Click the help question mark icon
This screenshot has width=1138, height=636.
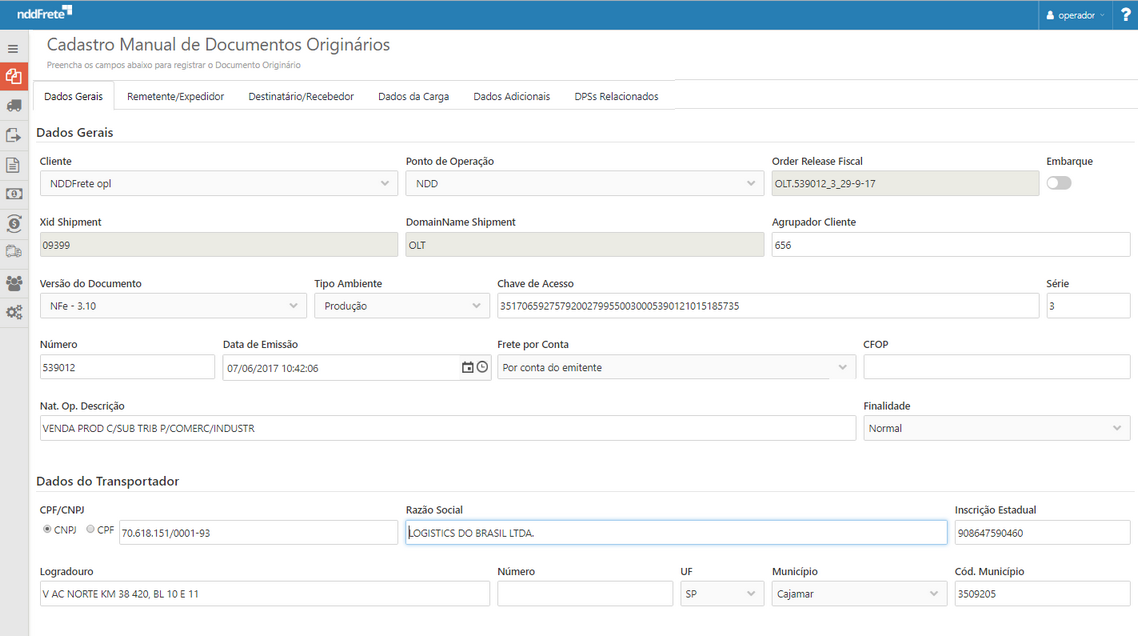tap(1125, 15)
